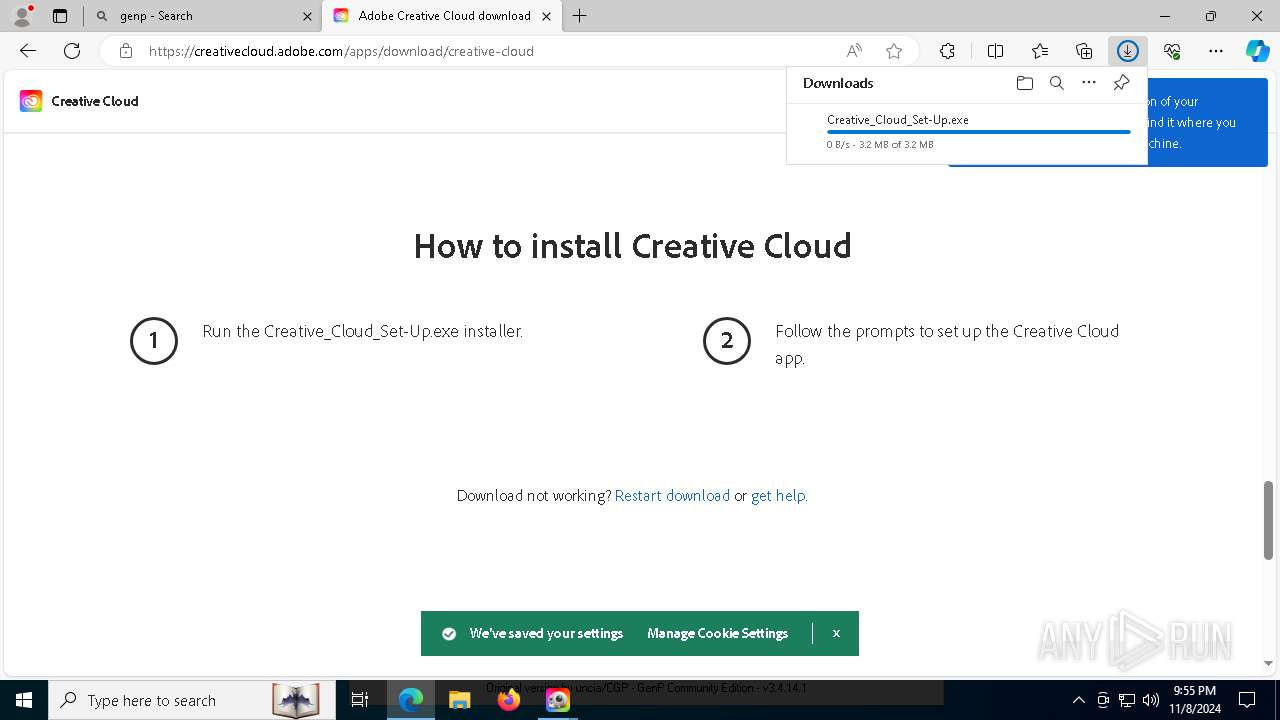The image size is (1280, 720).
Task: Open network status tray icon
Action: click(x=1127, y=700)
